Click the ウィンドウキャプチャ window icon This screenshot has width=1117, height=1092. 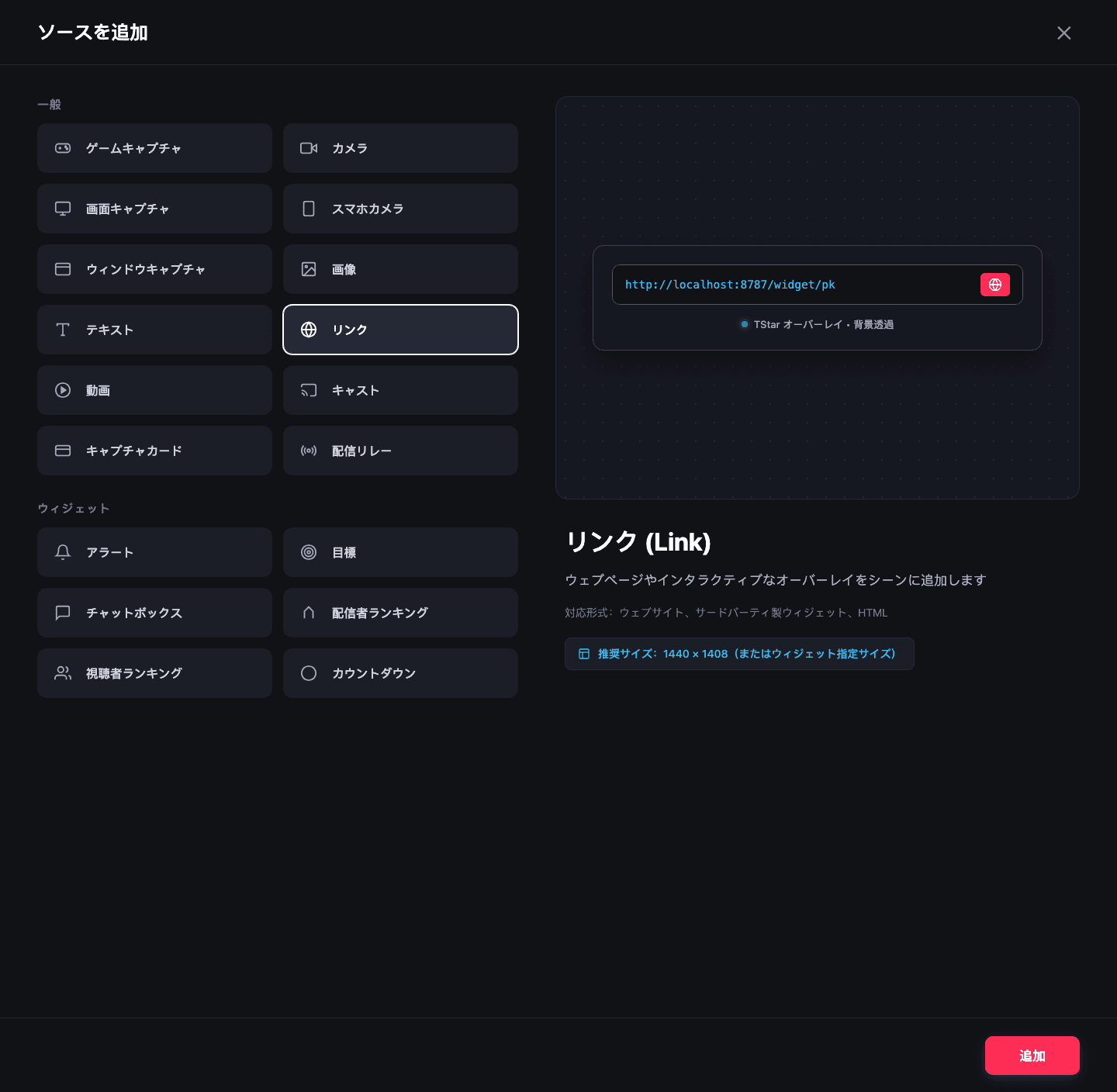point(63,269)
